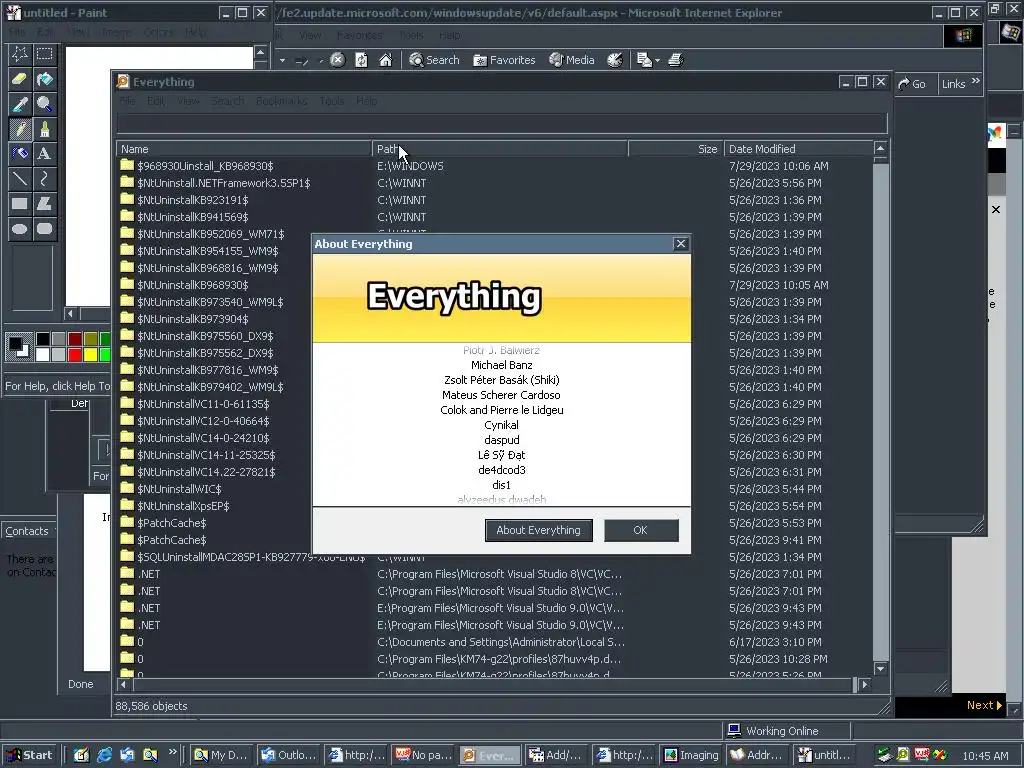1024x768 pixels.
Task: Select the Ellipse tool in Paint
Action: [20, 228]
